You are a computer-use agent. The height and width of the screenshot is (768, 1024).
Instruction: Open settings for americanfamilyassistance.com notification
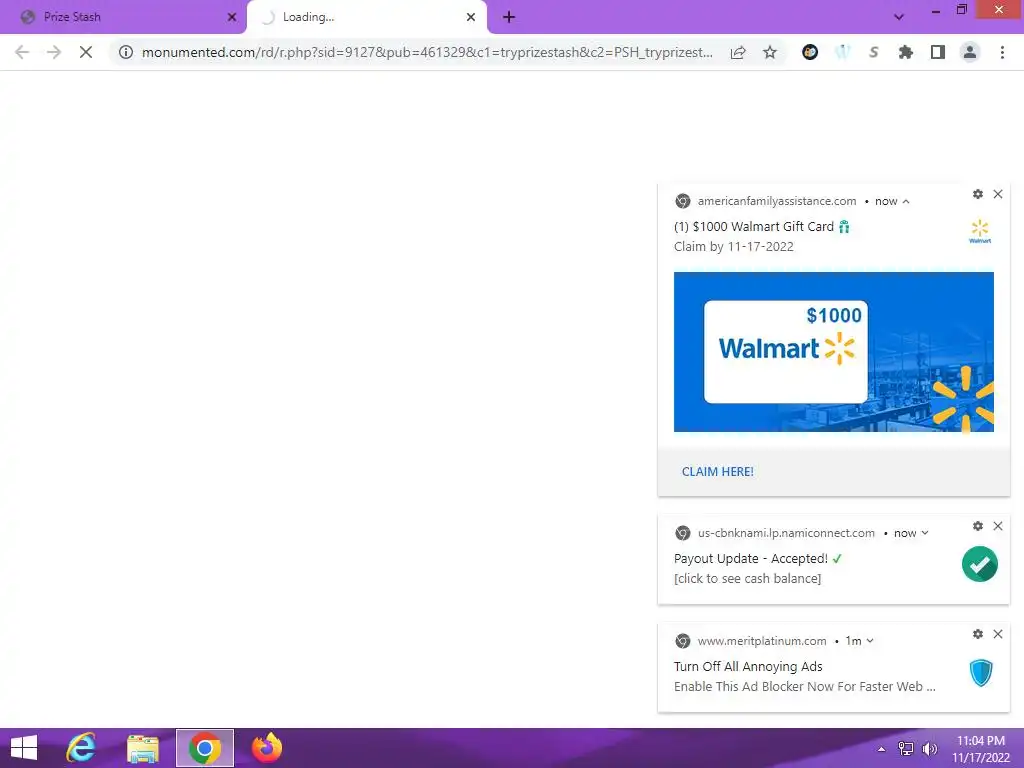click(x=978, y=194)
